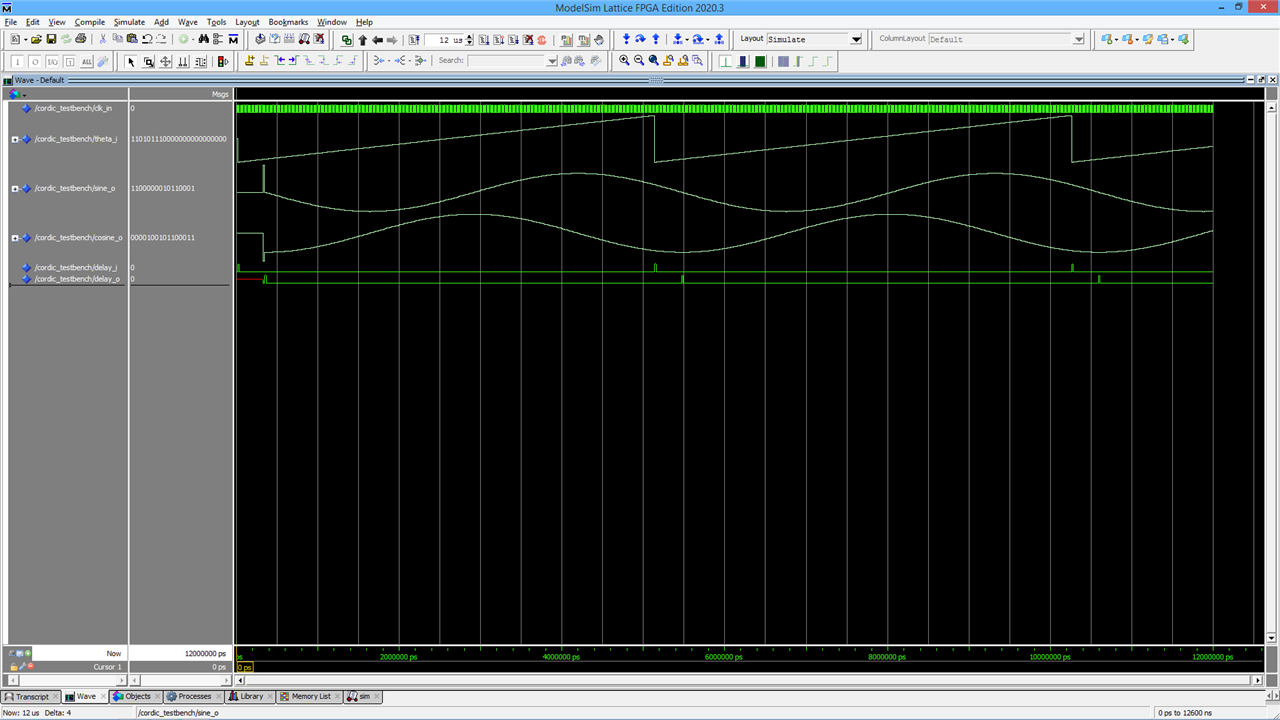Toggle the cursor lock icon

coord(14,666)
